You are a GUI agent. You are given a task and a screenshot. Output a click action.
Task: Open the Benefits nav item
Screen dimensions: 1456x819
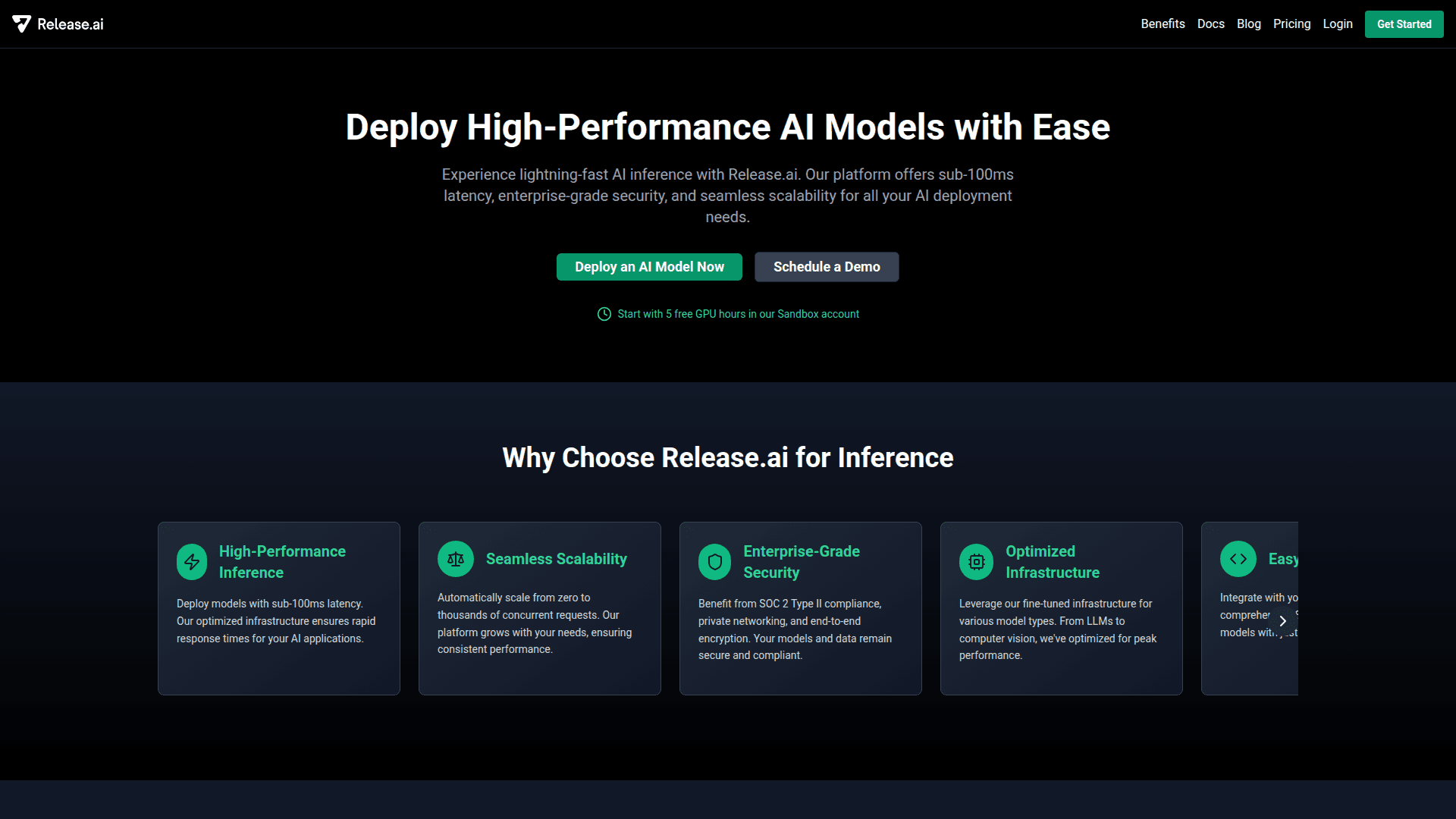(1163, 24)
